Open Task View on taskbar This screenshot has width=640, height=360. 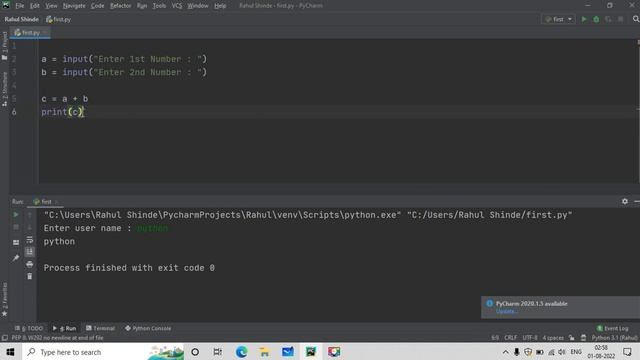point(218,352)
